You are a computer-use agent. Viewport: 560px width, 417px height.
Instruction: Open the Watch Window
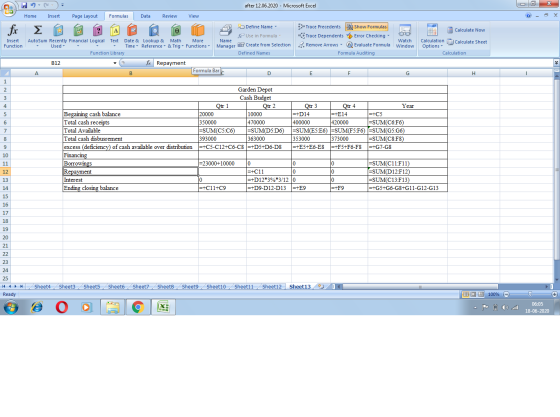[405, 36]
